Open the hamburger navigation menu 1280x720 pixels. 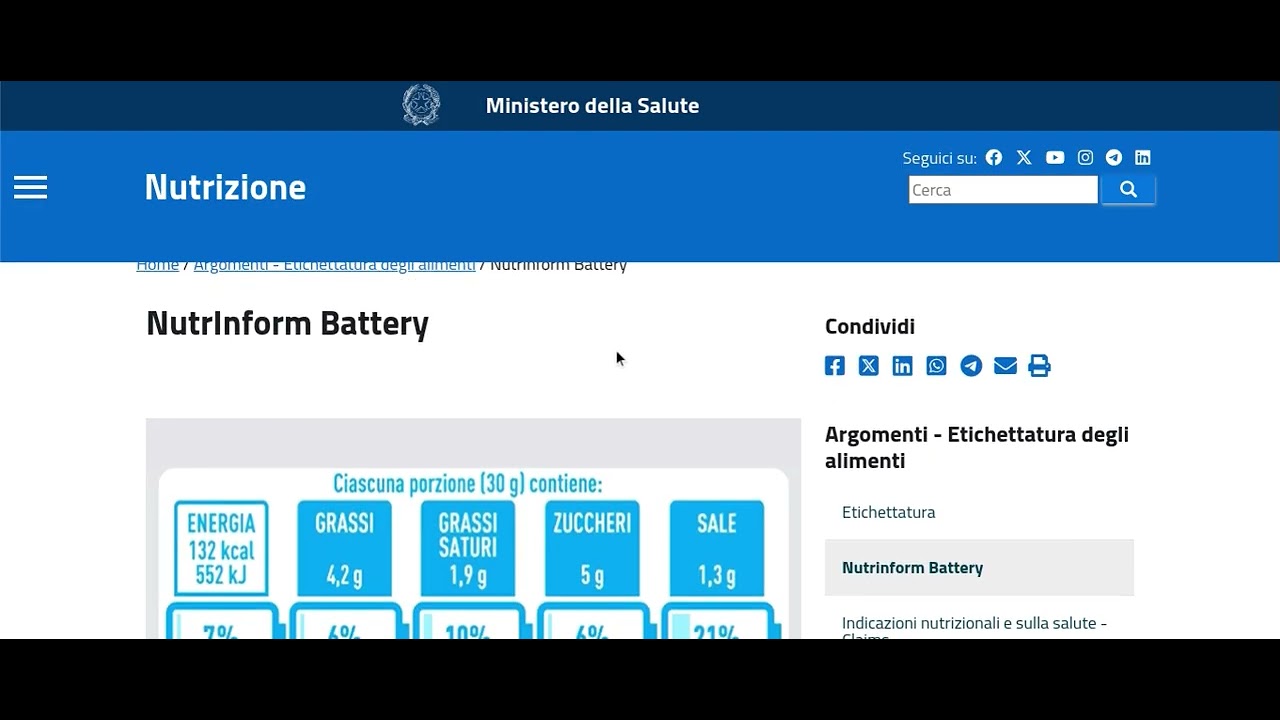point(30,188)
